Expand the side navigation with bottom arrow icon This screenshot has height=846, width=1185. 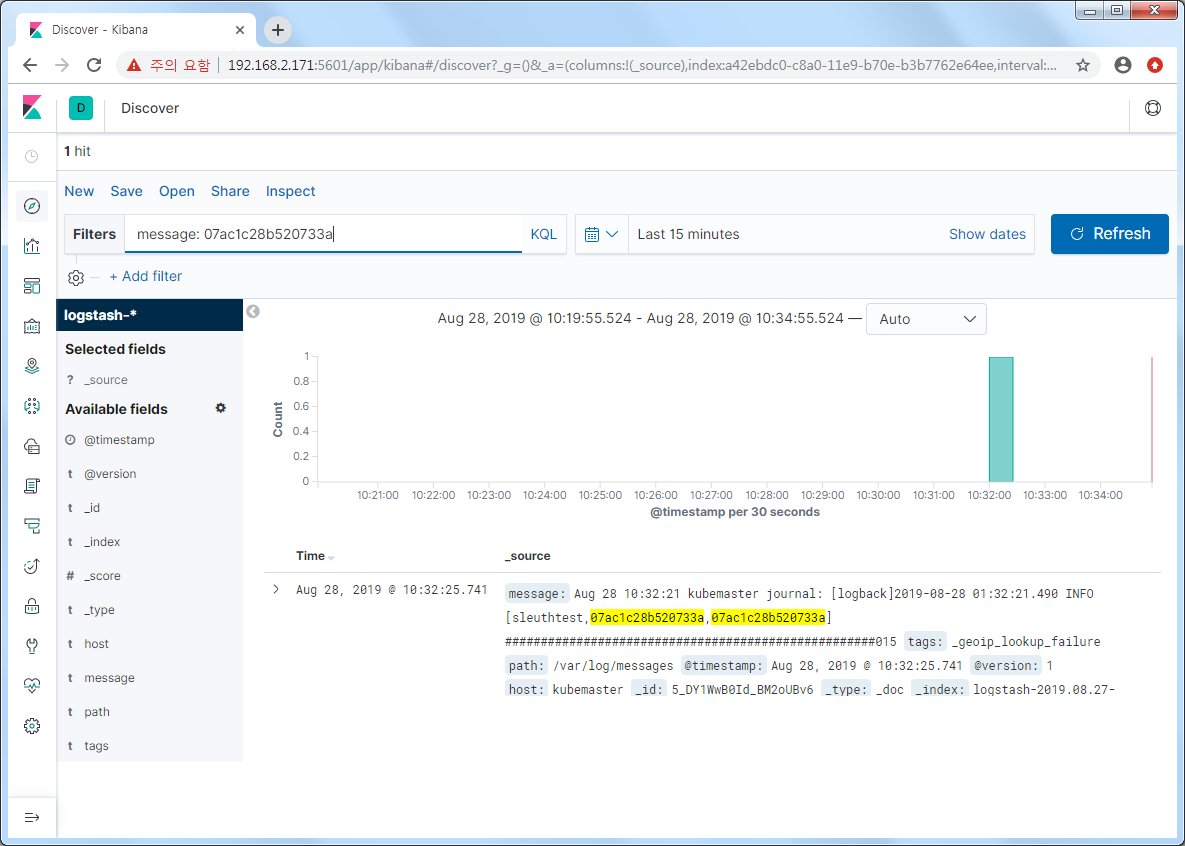point(32,817)
